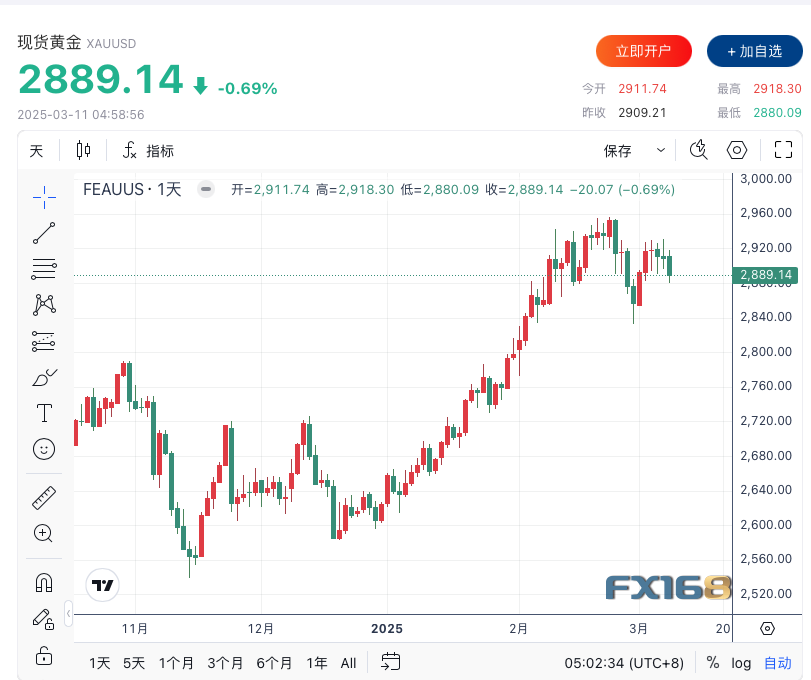Select the 3个月 time range

(x=225, y=663)
